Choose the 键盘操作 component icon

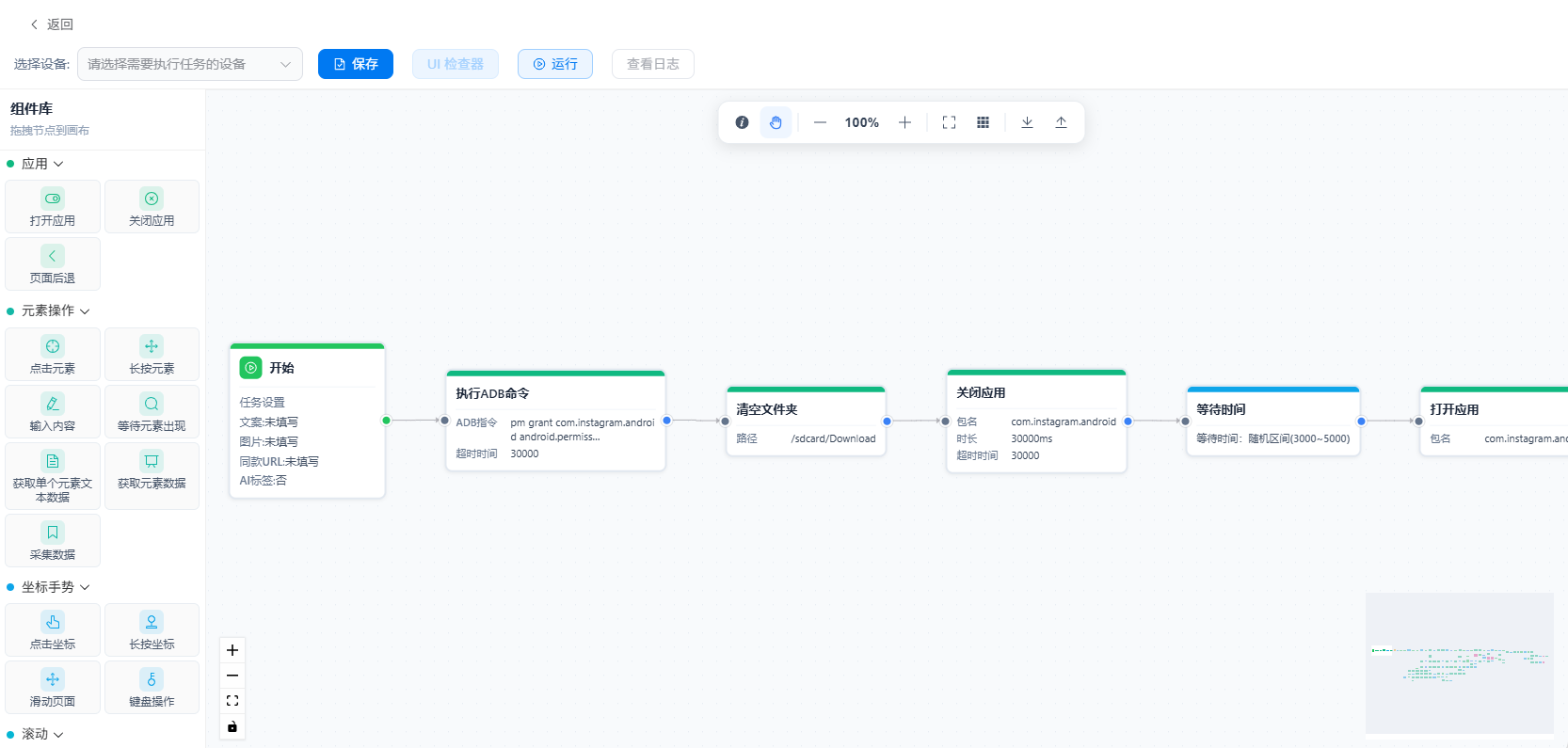[x=152, y=679]
